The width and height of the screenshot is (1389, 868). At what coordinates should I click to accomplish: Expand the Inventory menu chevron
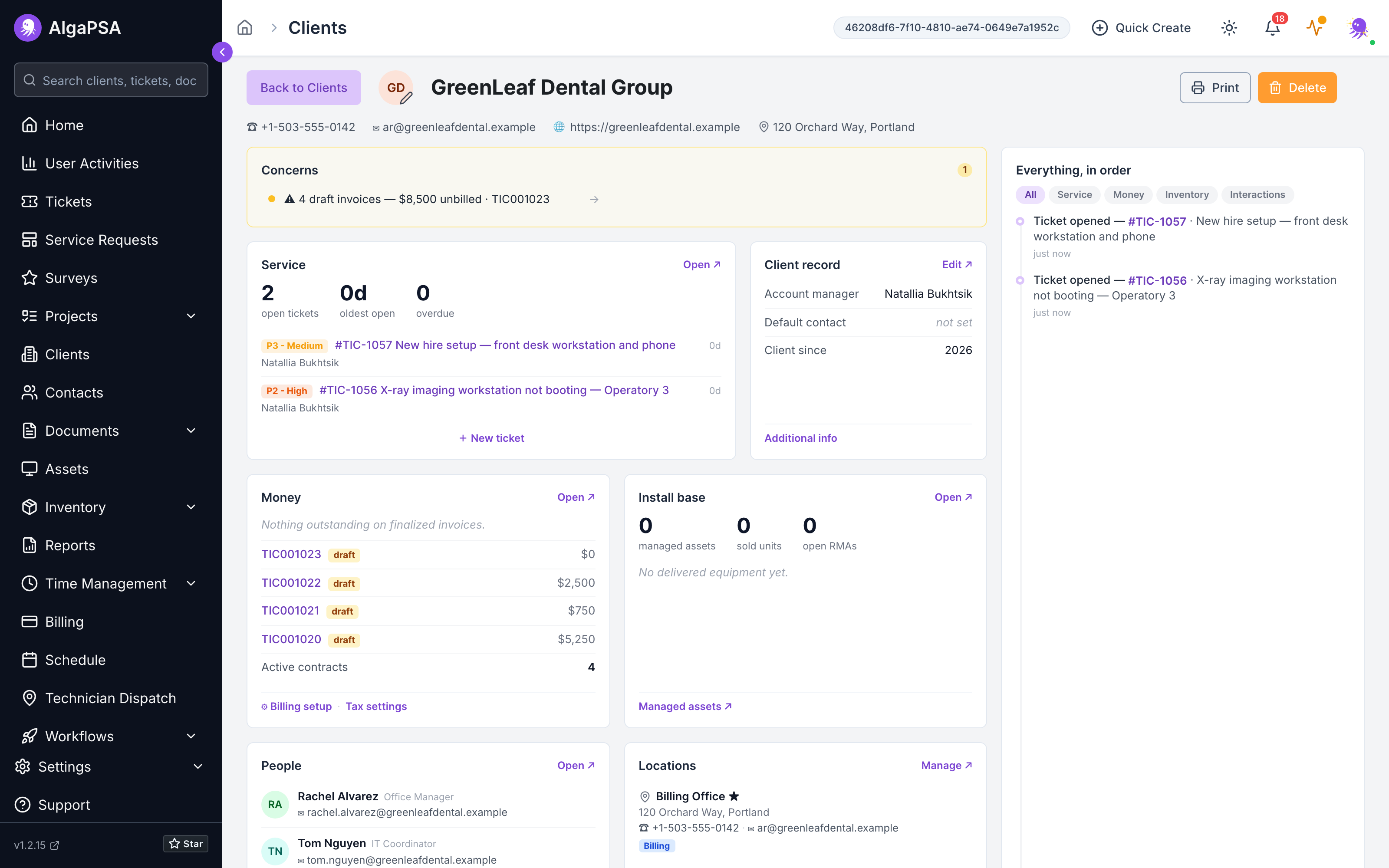pos(191,507)
